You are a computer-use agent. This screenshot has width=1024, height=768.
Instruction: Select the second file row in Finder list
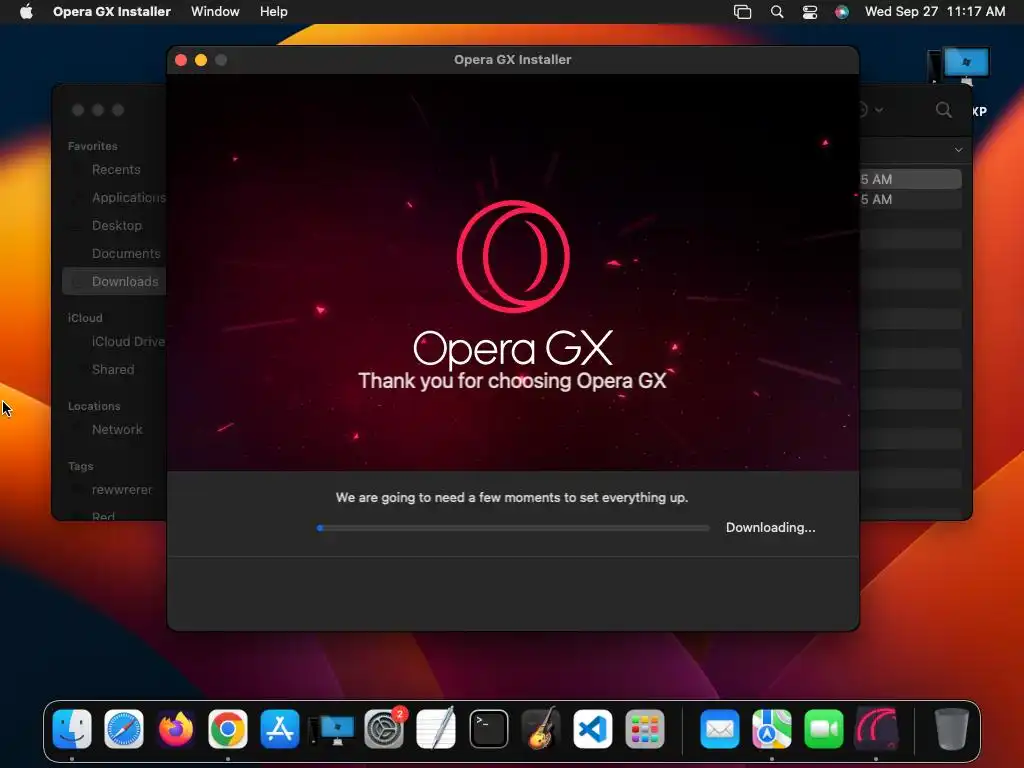(910, 199)
